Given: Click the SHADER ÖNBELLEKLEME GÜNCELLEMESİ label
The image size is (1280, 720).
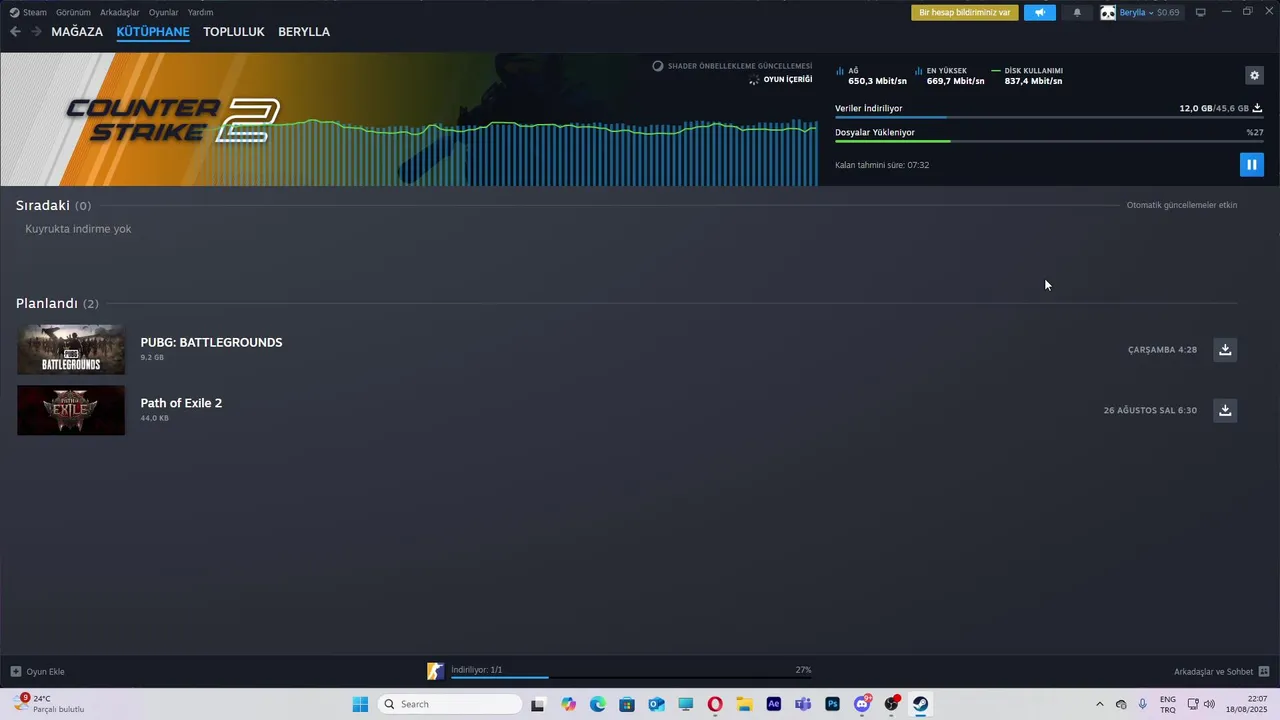Looking at the screenshot, I should click(739, 66).
